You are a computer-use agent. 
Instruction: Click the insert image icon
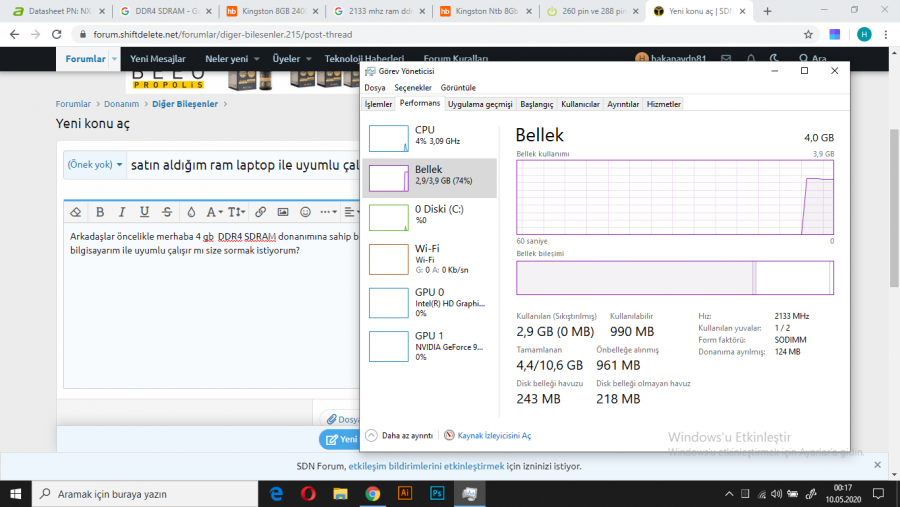point(283,212)
